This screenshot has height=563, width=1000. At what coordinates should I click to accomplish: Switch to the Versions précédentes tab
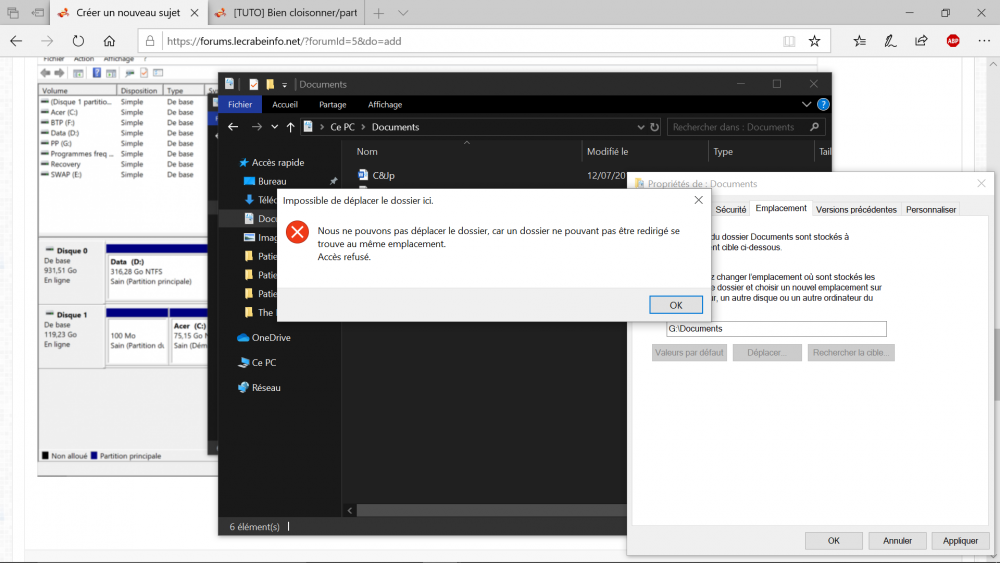(x=856, y=209)
